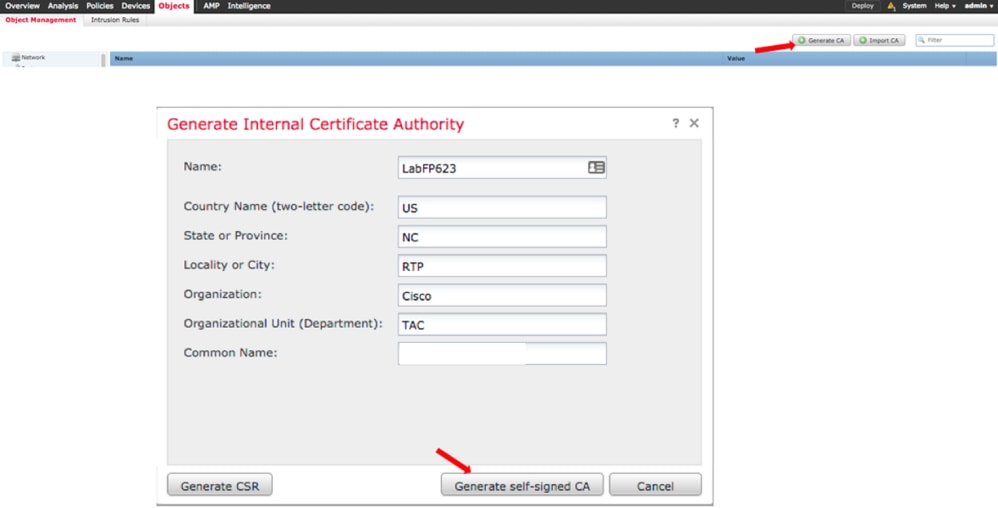Edit the Name field LabFP623
998x508 pixels.
[x=502, y=167]
